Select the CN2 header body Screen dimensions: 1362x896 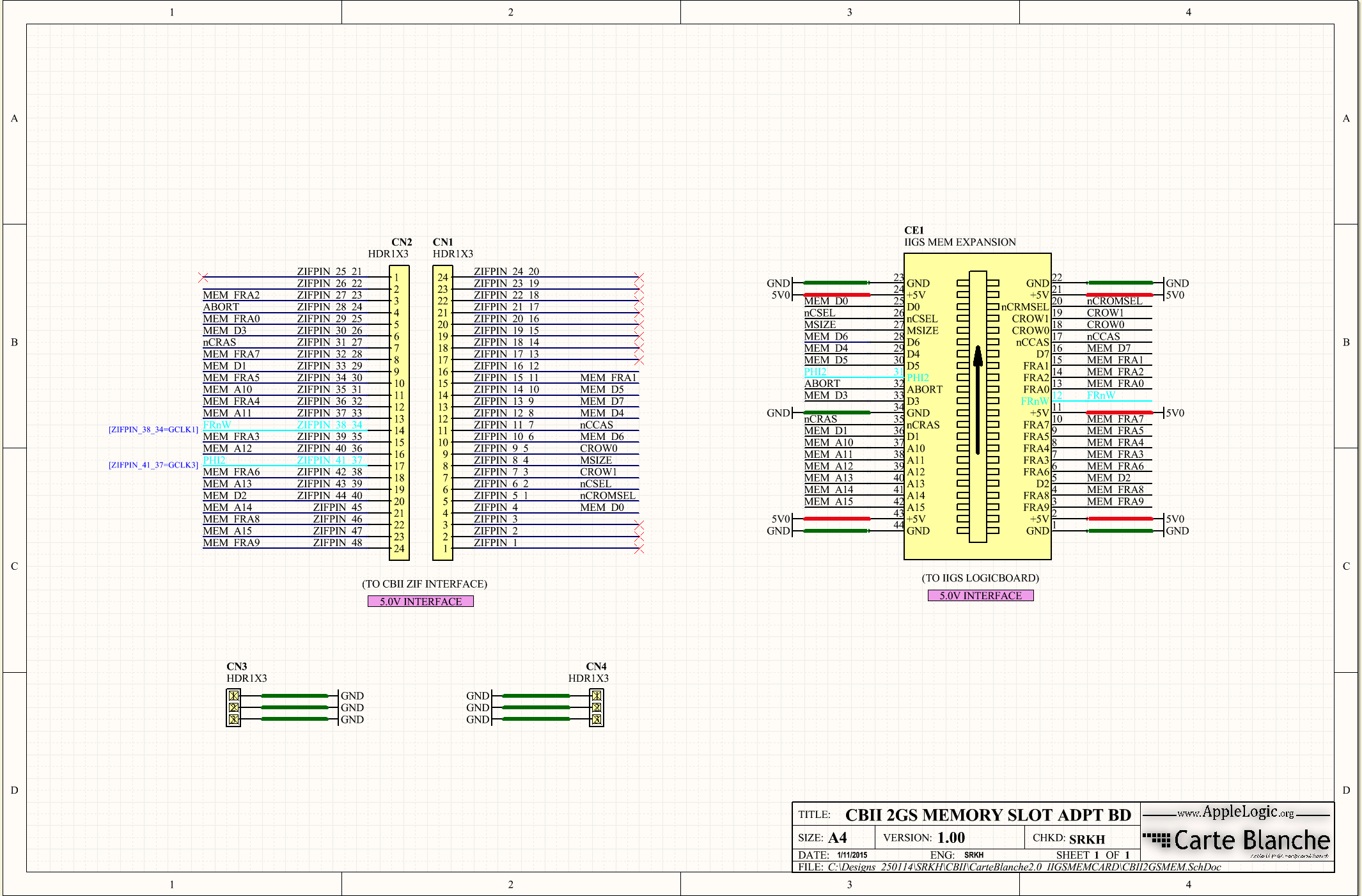coord(399,413)
